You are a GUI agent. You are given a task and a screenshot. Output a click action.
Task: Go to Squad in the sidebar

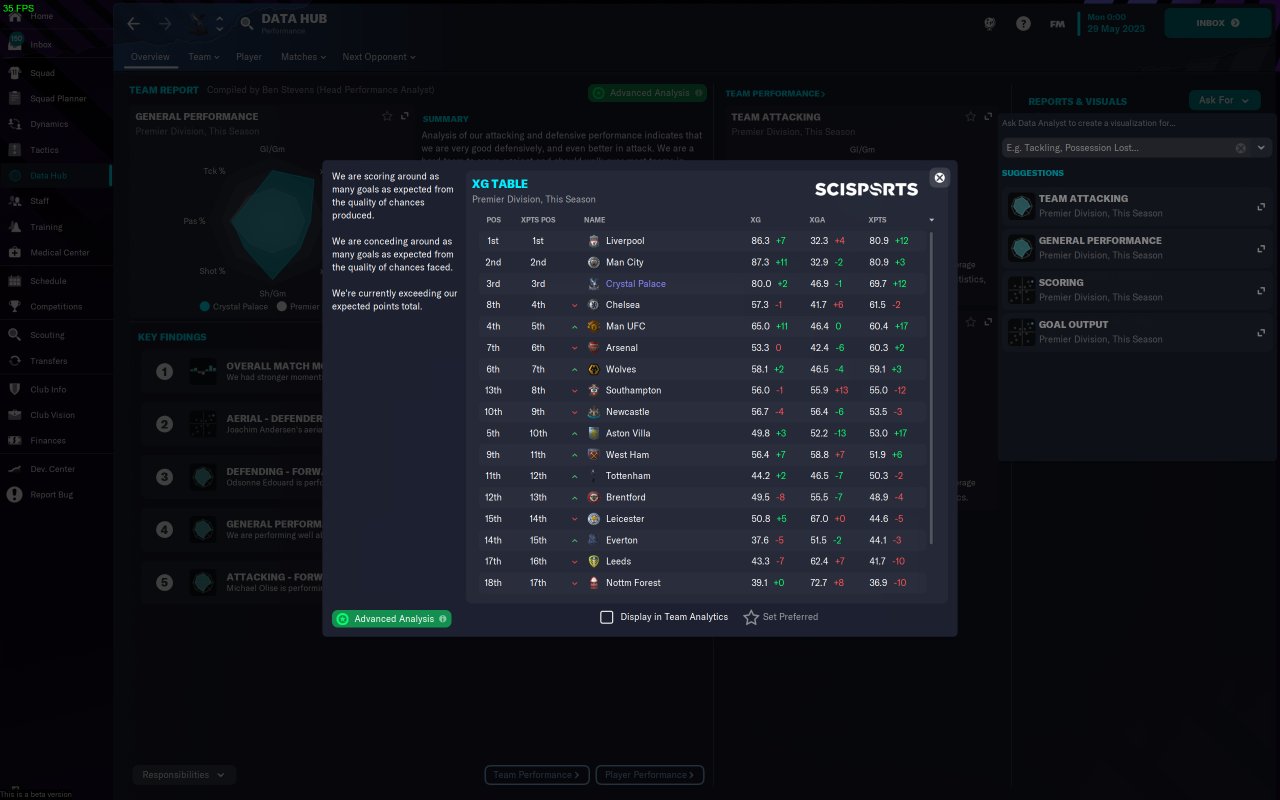(x=42, y=73)
